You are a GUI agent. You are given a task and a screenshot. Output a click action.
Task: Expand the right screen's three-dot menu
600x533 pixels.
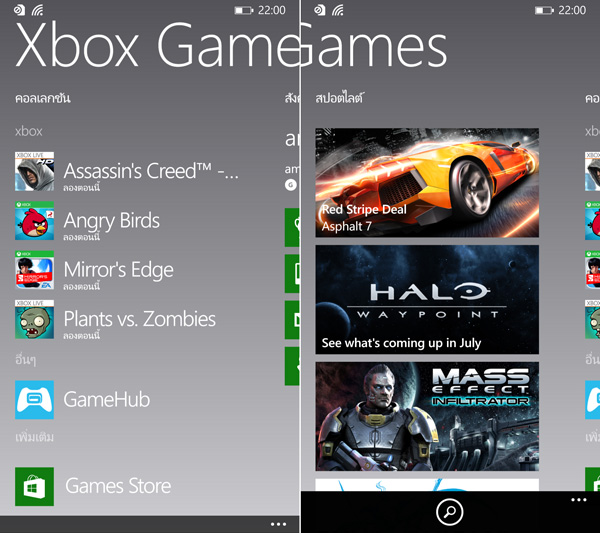[x=578, y=499]
